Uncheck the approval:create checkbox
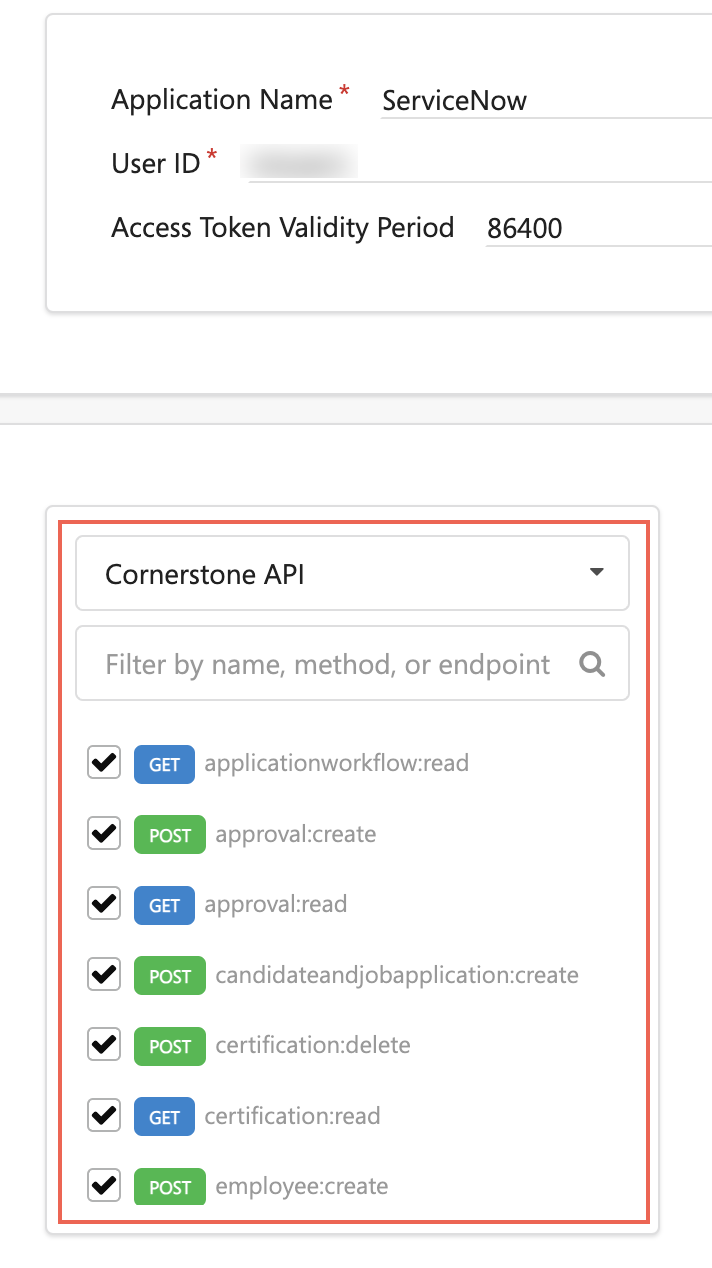Screen dimensions: 712x1268 pyautogui.click(x=104, y=833)
